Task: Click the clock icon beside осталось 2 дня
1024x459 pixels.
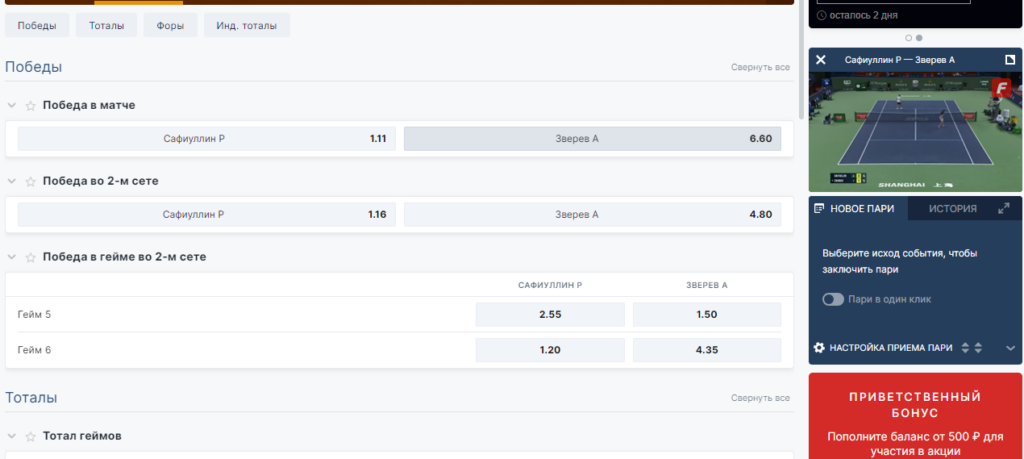Action: (x=822, y=15)
